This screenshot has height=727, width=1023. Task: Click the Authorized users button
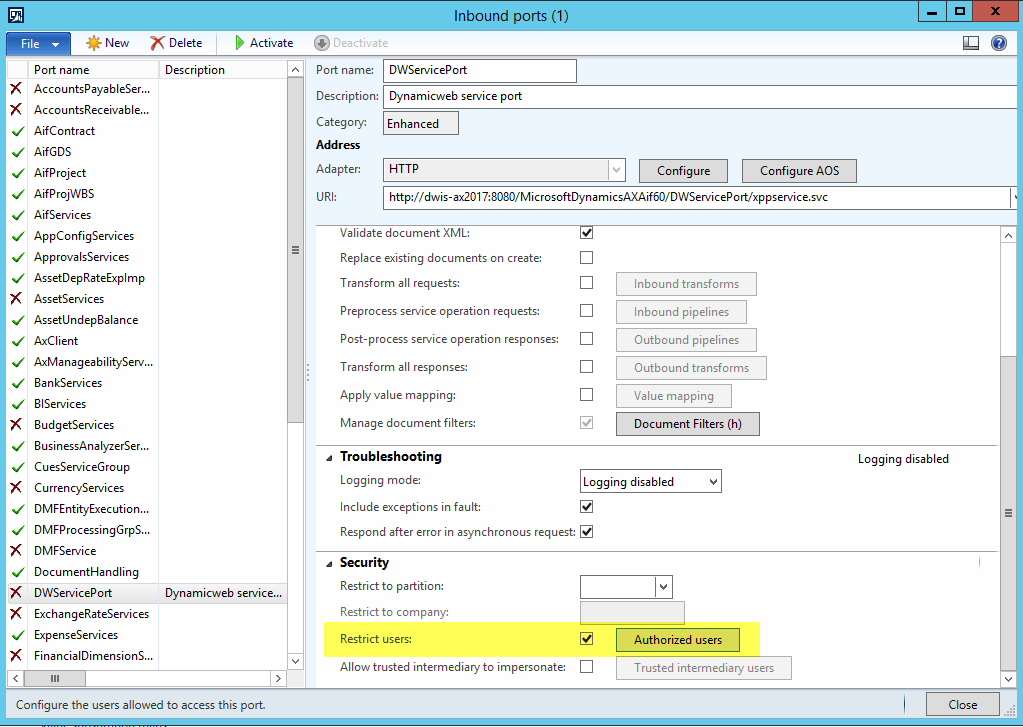point(677,640)
